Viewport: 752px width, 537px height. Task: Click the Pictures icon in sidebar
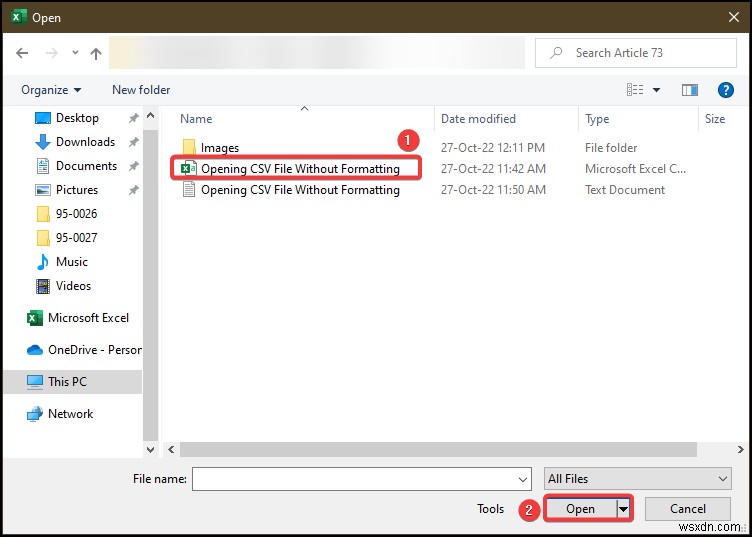pyautogui.click(x=43, y=190)
